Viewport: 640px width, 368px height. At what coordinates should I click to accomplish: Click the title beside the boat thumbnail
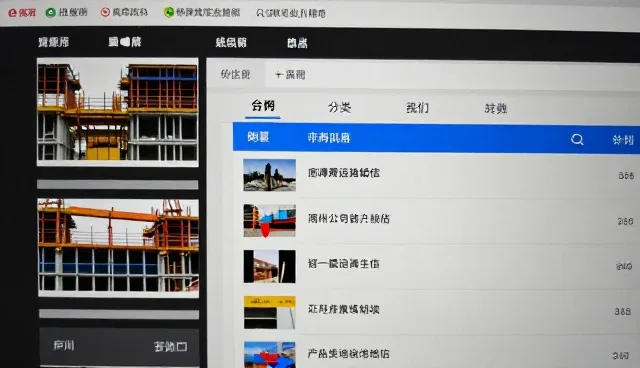349,219
